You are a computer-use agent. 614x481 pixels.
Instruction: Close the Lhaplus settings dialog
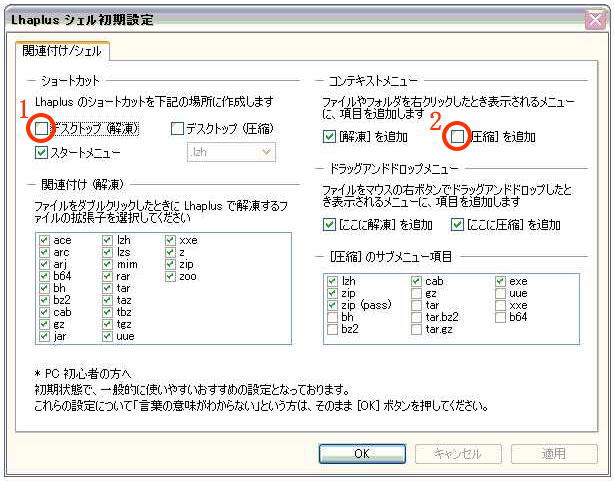(x=595, y=20)
